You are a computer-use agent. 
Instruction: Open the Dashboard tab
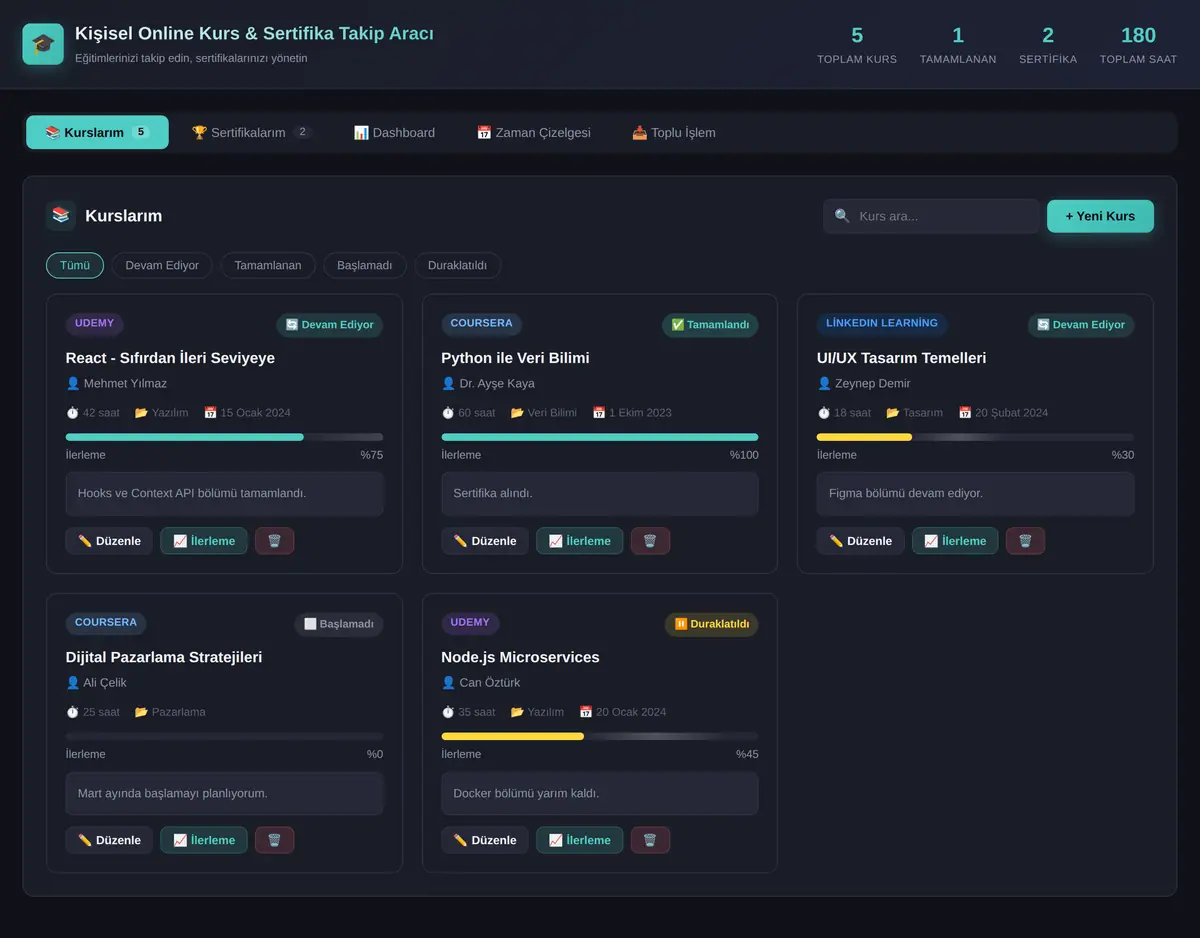394,132
